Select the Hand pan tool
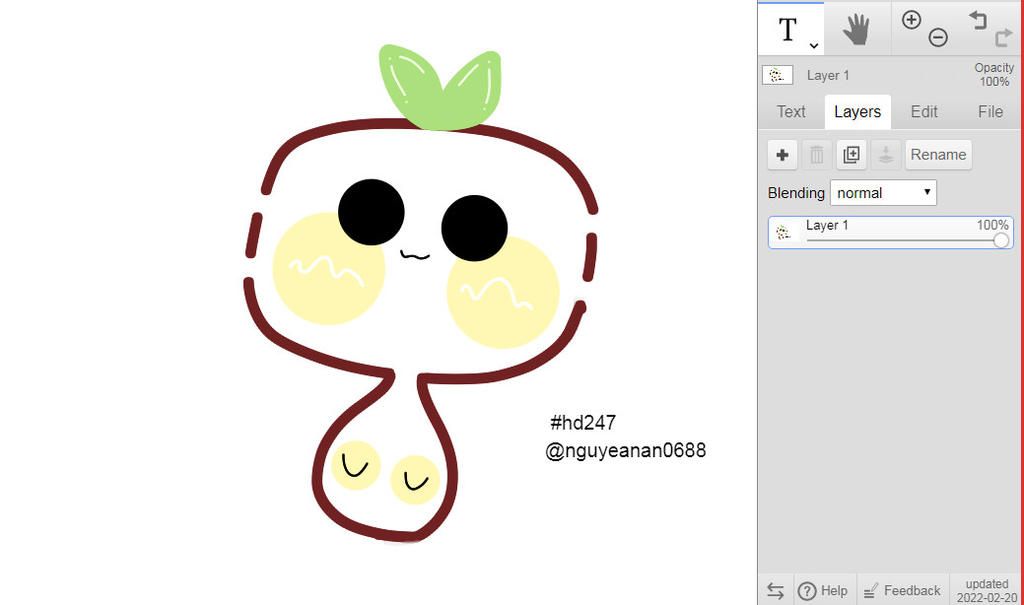The width and height of the screenshot is (1024, 605). click(856, 29)
